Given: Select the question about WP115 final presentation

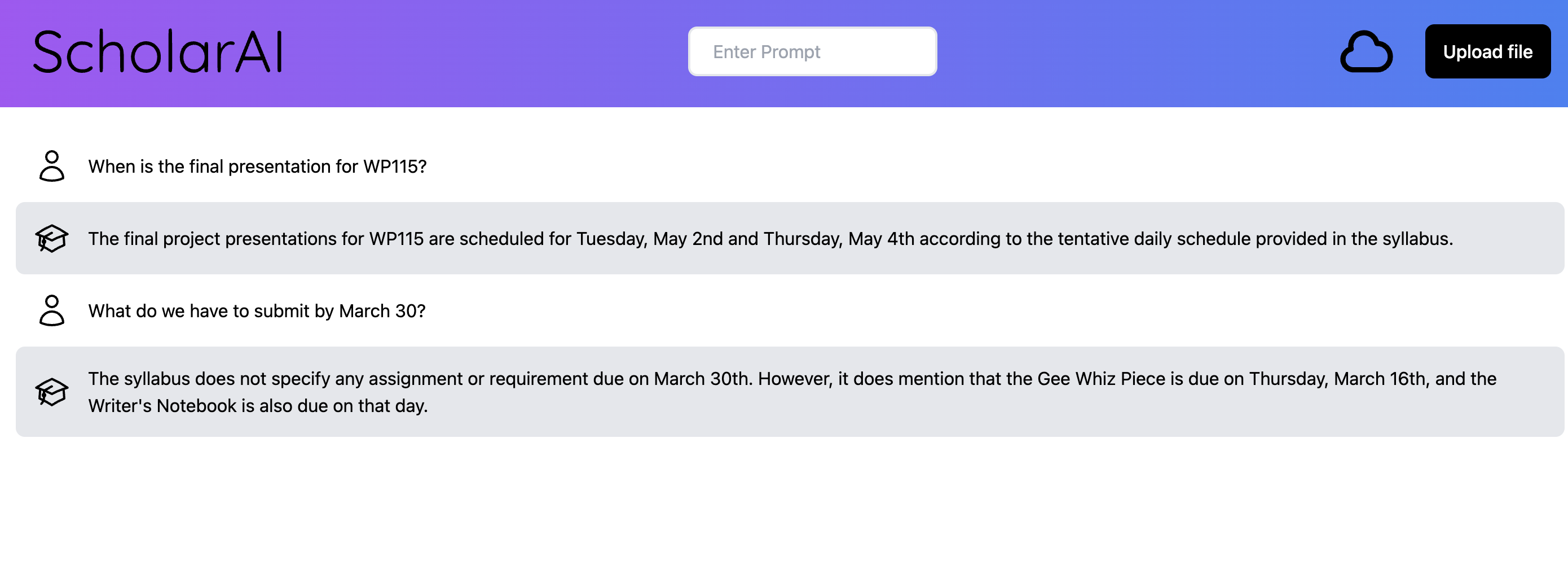Looking at the screenshot, I should [x=257, y=167].
